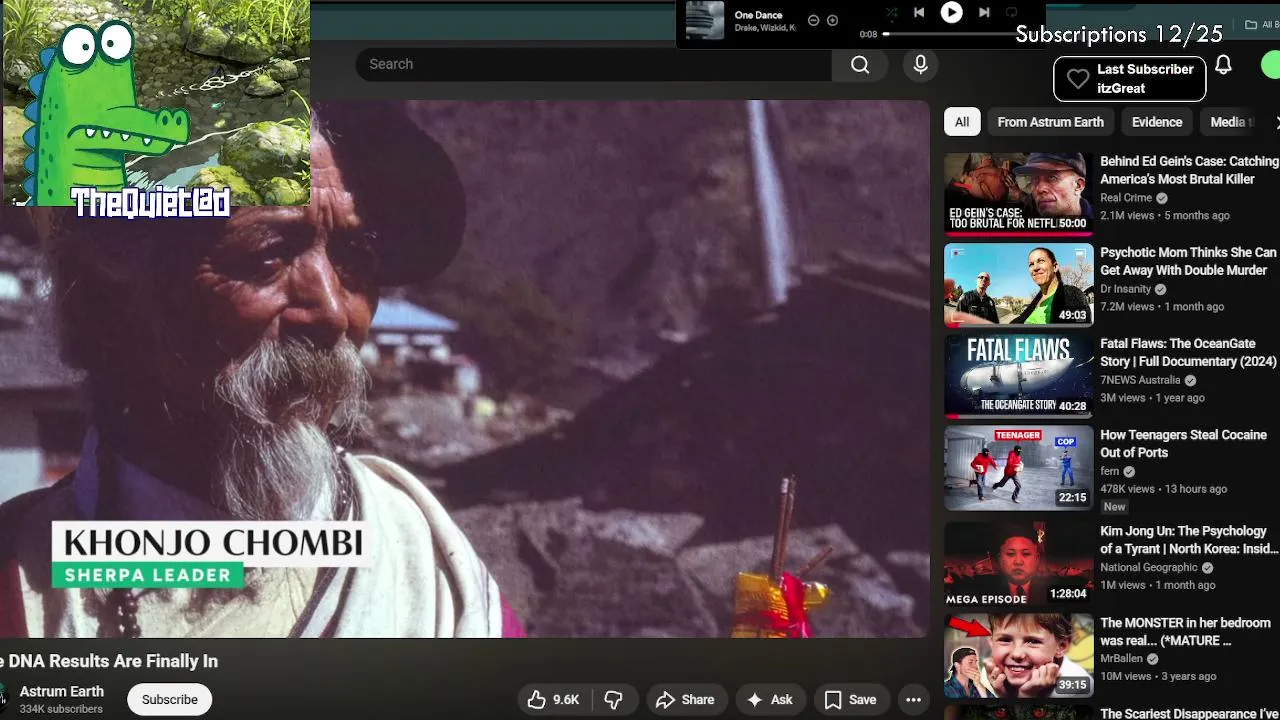Dislike the video with thumbs down
This screenshot has width=1280, height=720.
click(614, 700)
